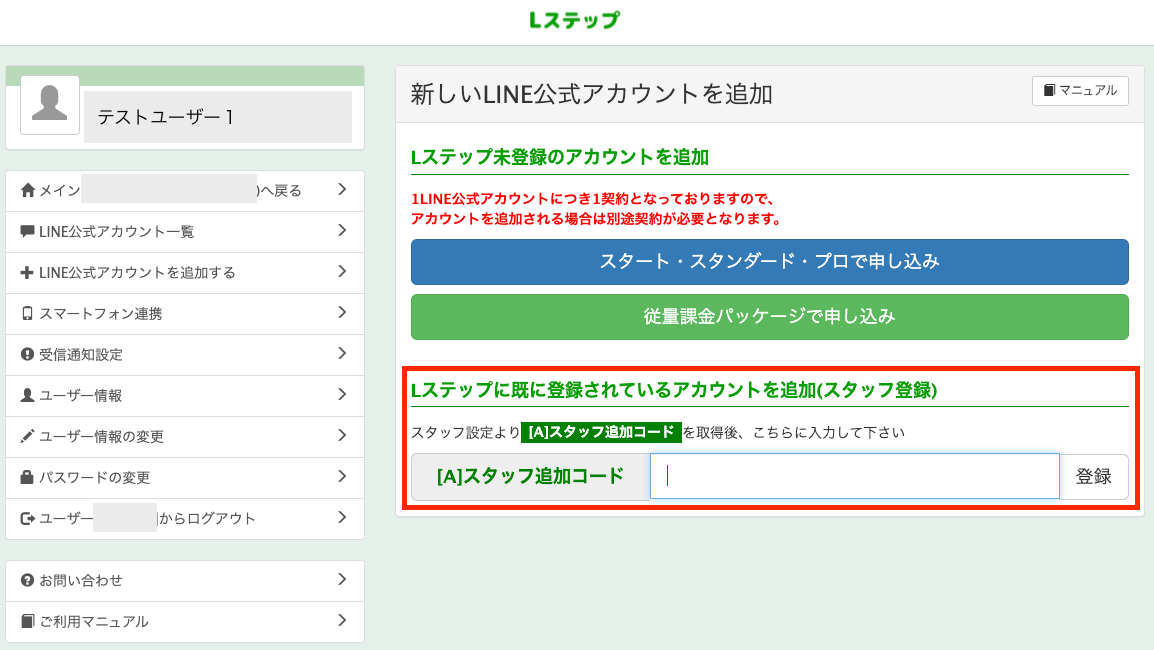This screenshot has width=1154, height=650.
Task: Click スタート・スタンダード・プロで申し込み button
Action: click(769, 261)
